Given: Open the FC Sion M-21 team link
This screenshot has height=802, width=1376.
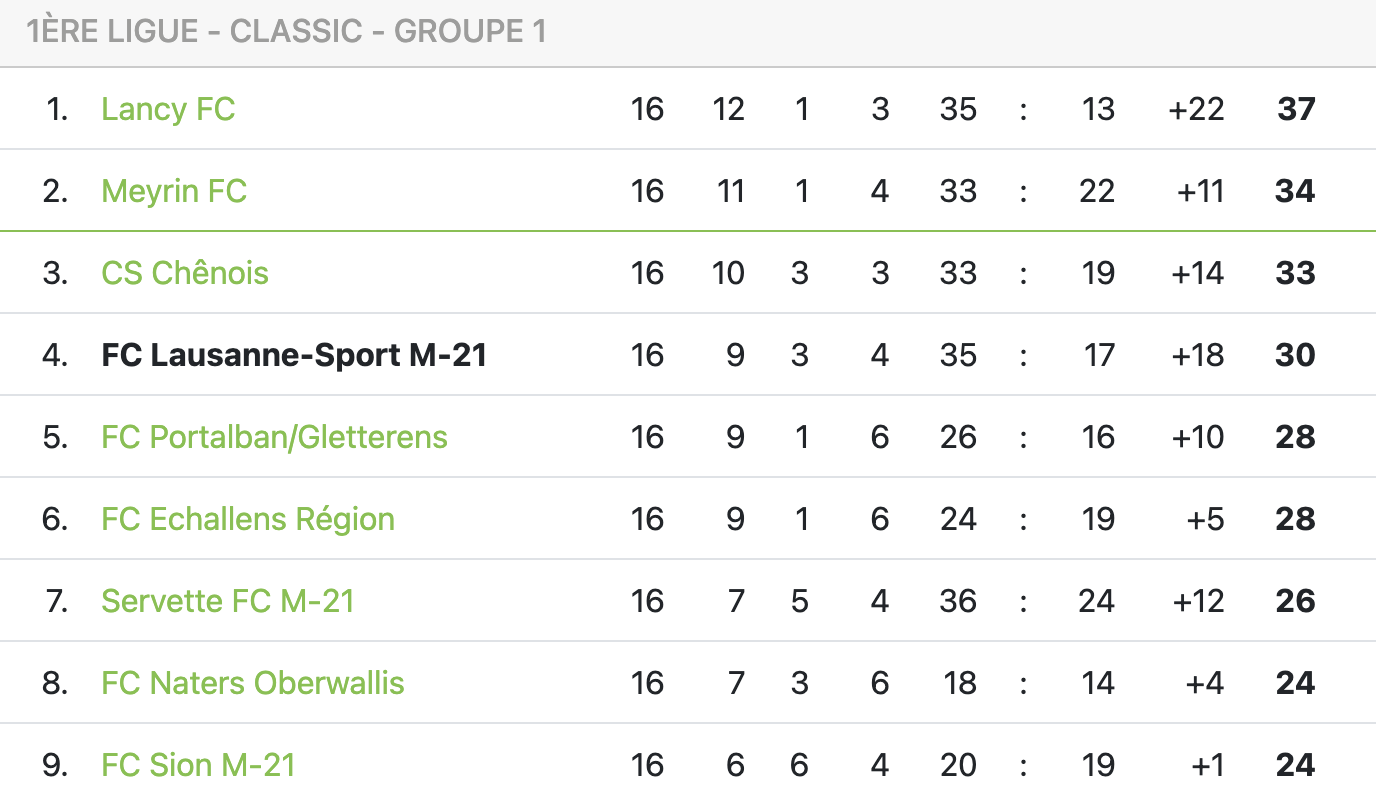Looking at the screenshot, I should [198, 765].
